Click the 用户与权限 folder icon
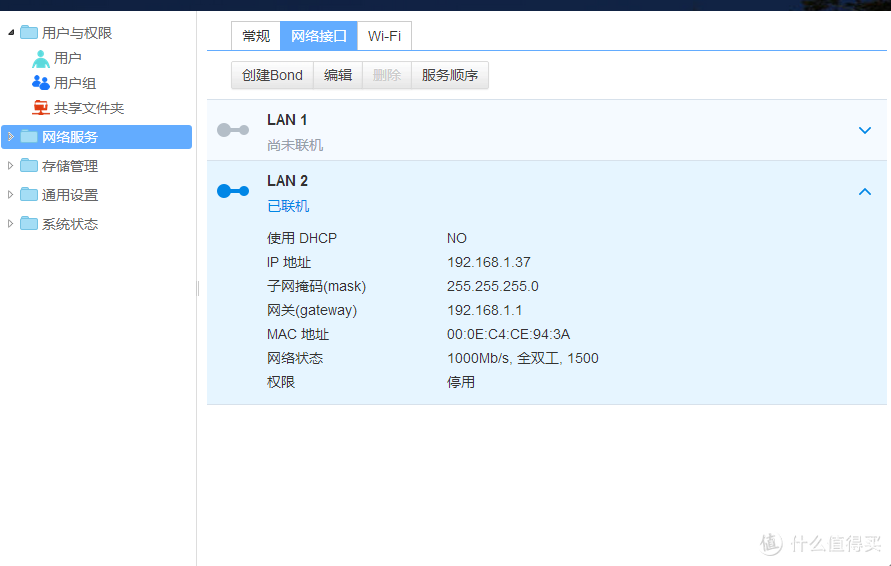Screen dimensions: 891x566 pos(29,33)
